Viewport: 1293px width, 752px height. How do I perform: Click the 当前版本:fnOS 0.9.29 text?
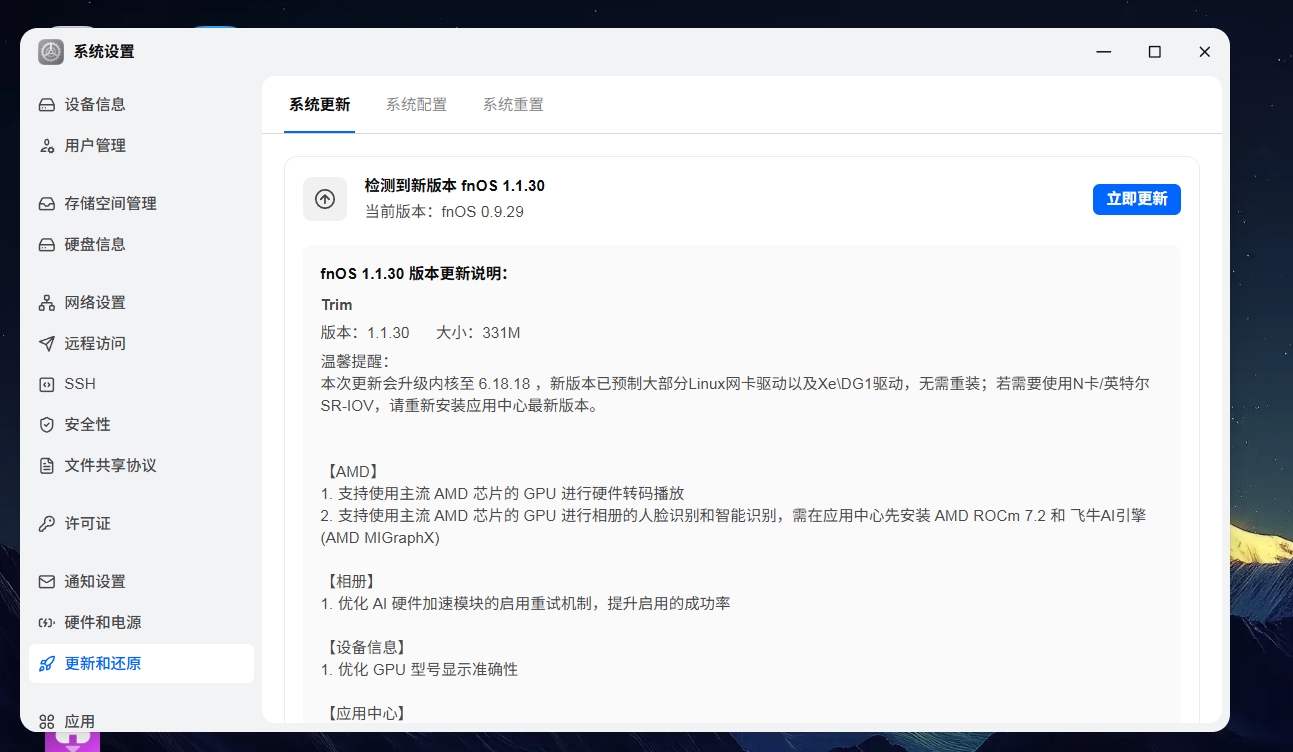point(444,212)
